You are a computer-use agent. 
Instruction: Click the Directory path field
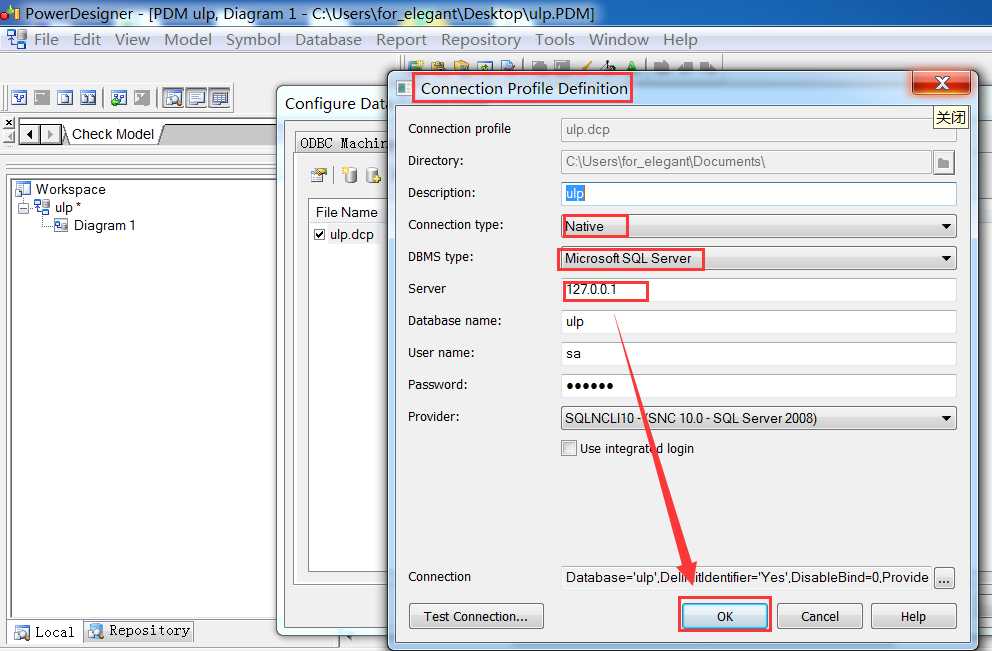click(746, 162)
